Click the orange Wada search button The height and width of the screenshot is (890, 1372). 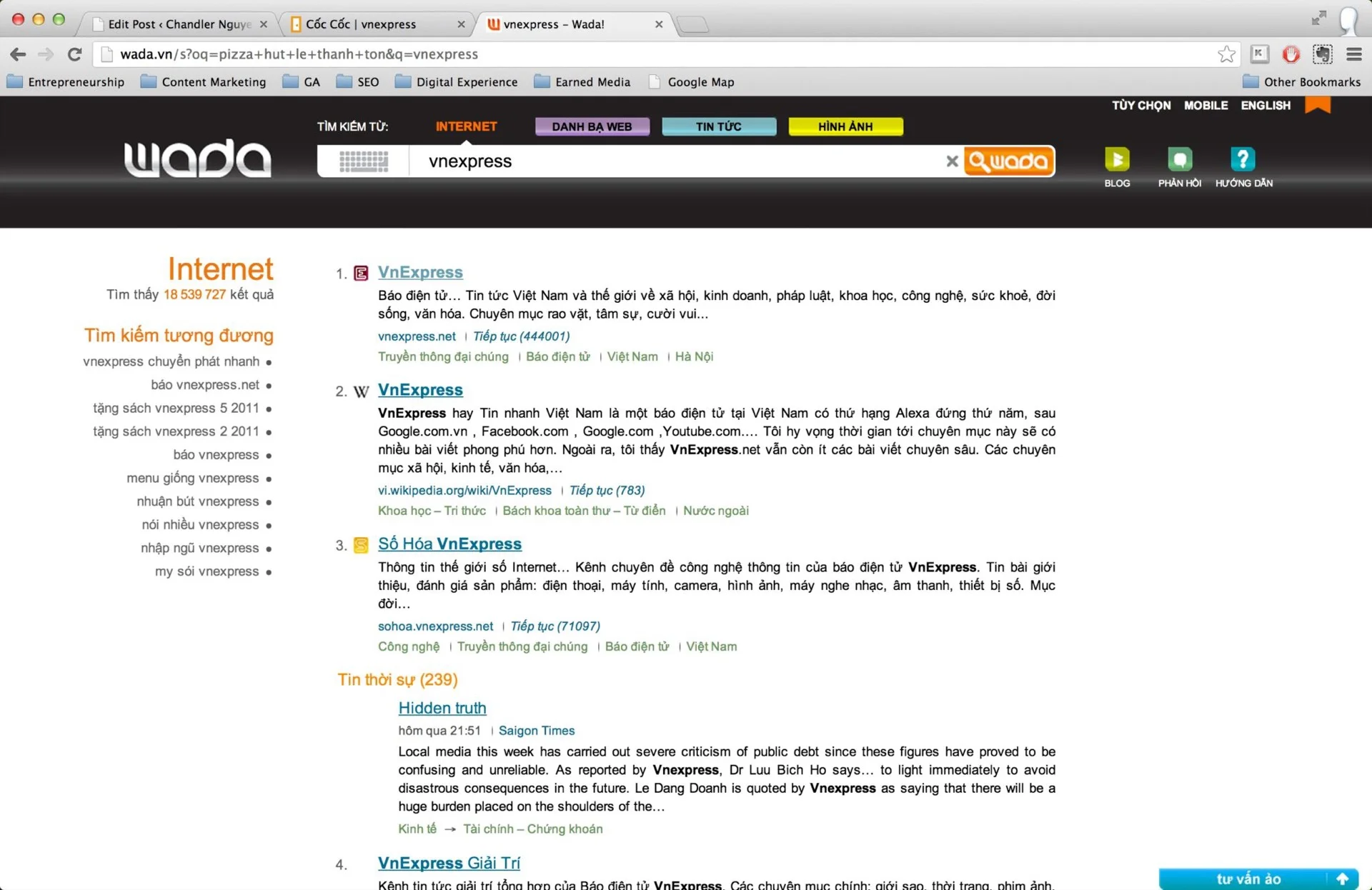click(1008, 161)
